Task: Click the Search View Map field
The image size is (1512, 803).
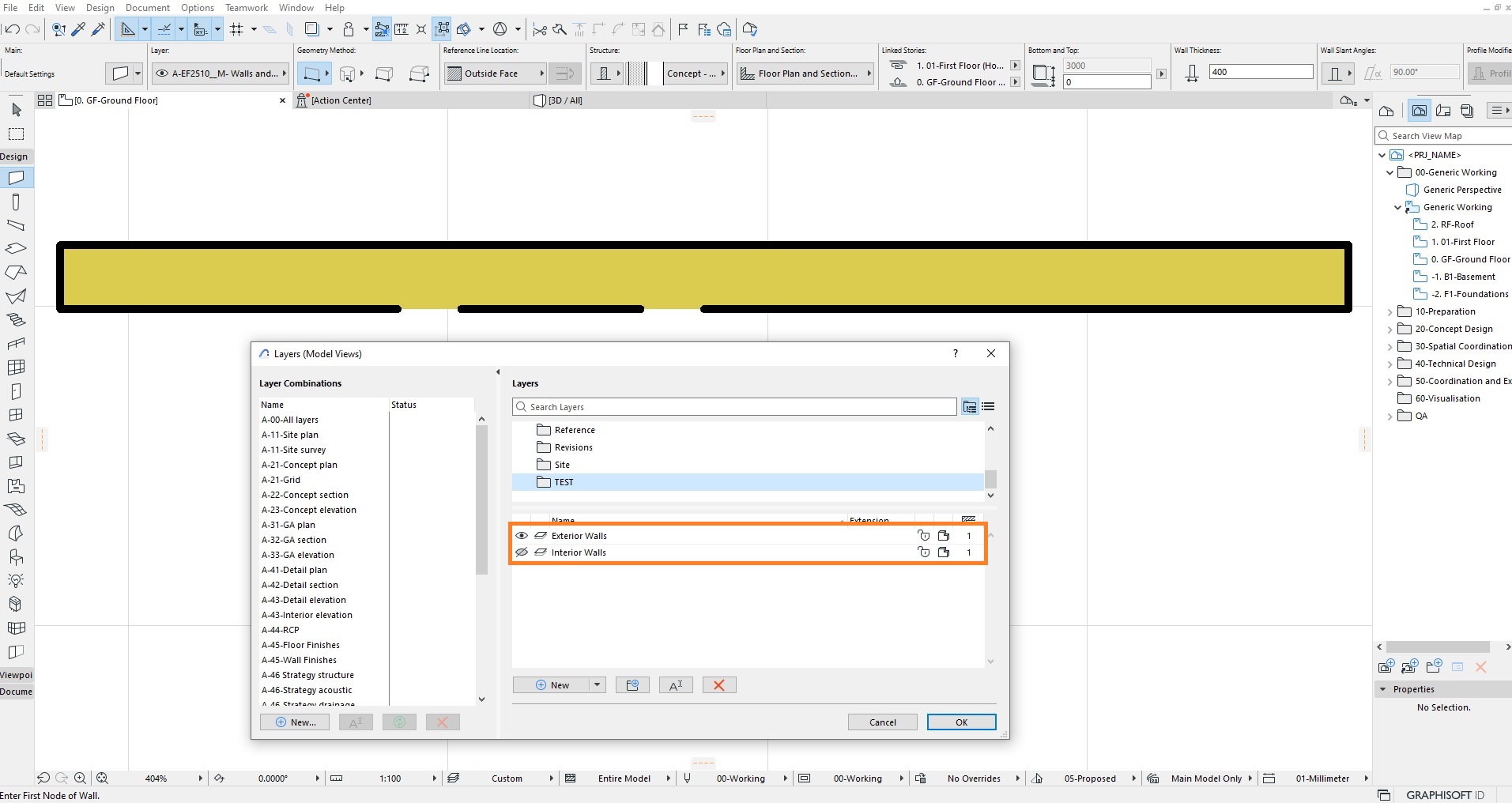Action: point(1443,136)
